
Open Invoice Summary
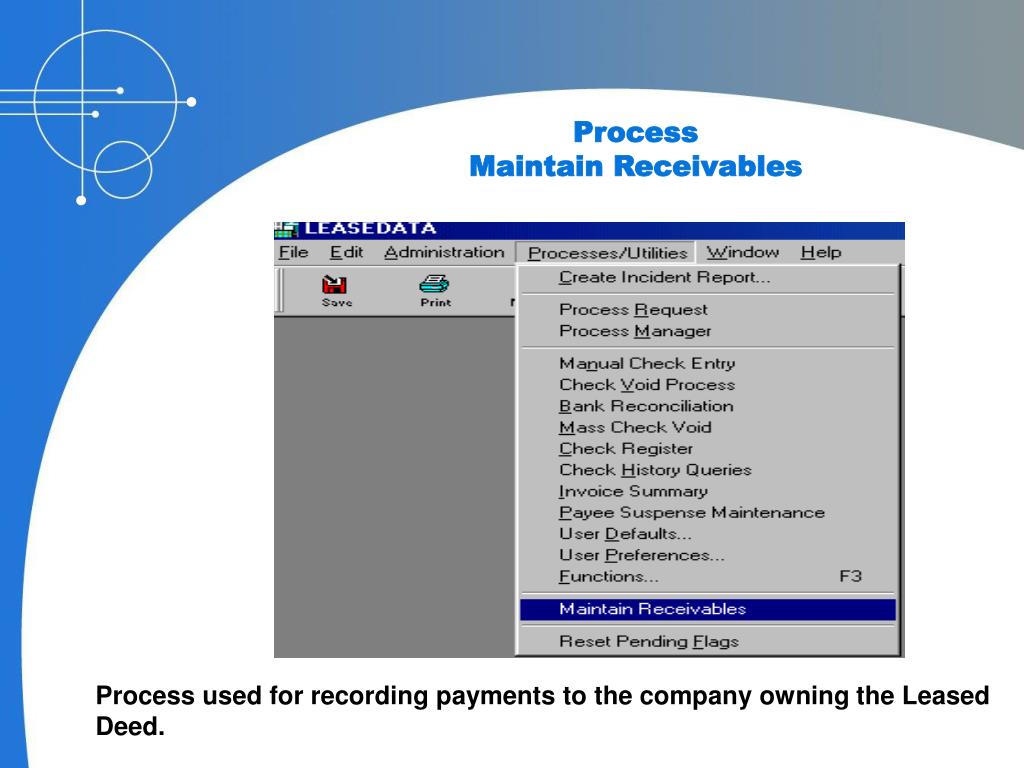[708, 491]
